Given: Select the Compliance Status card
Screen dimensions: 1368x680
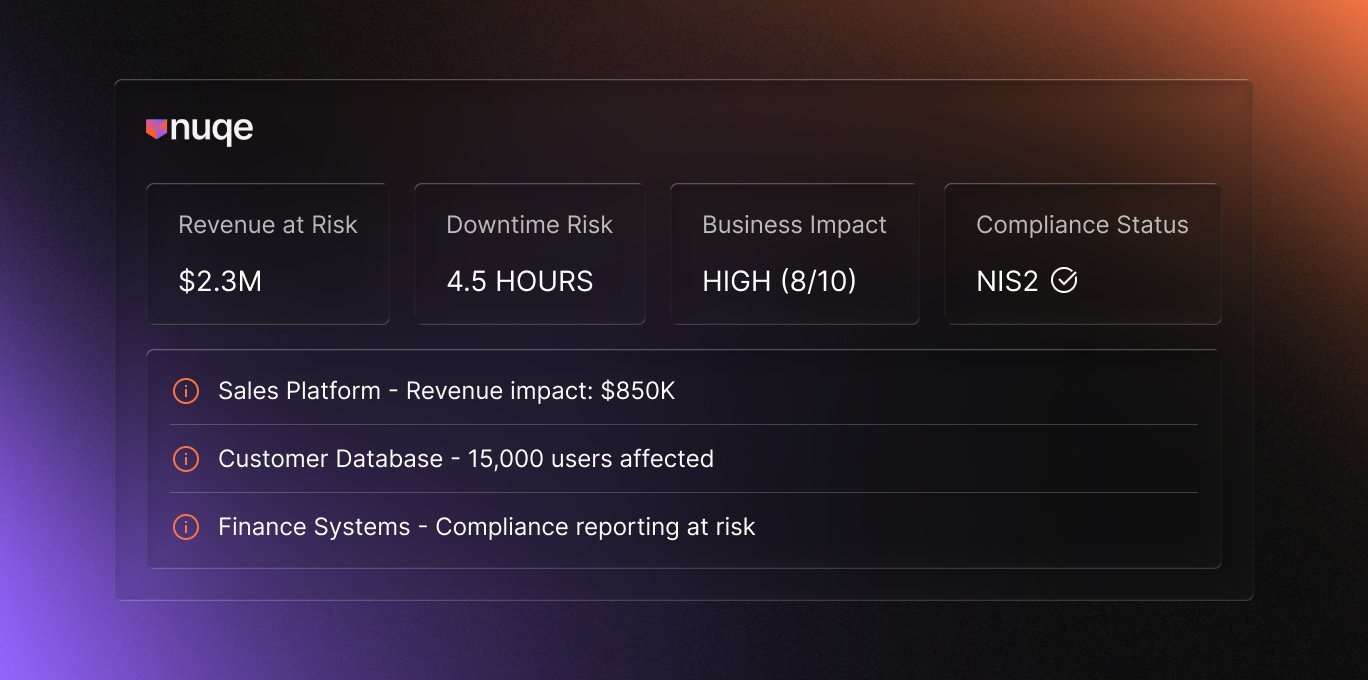Looking at the screenshot, I should coord(1082,253).
